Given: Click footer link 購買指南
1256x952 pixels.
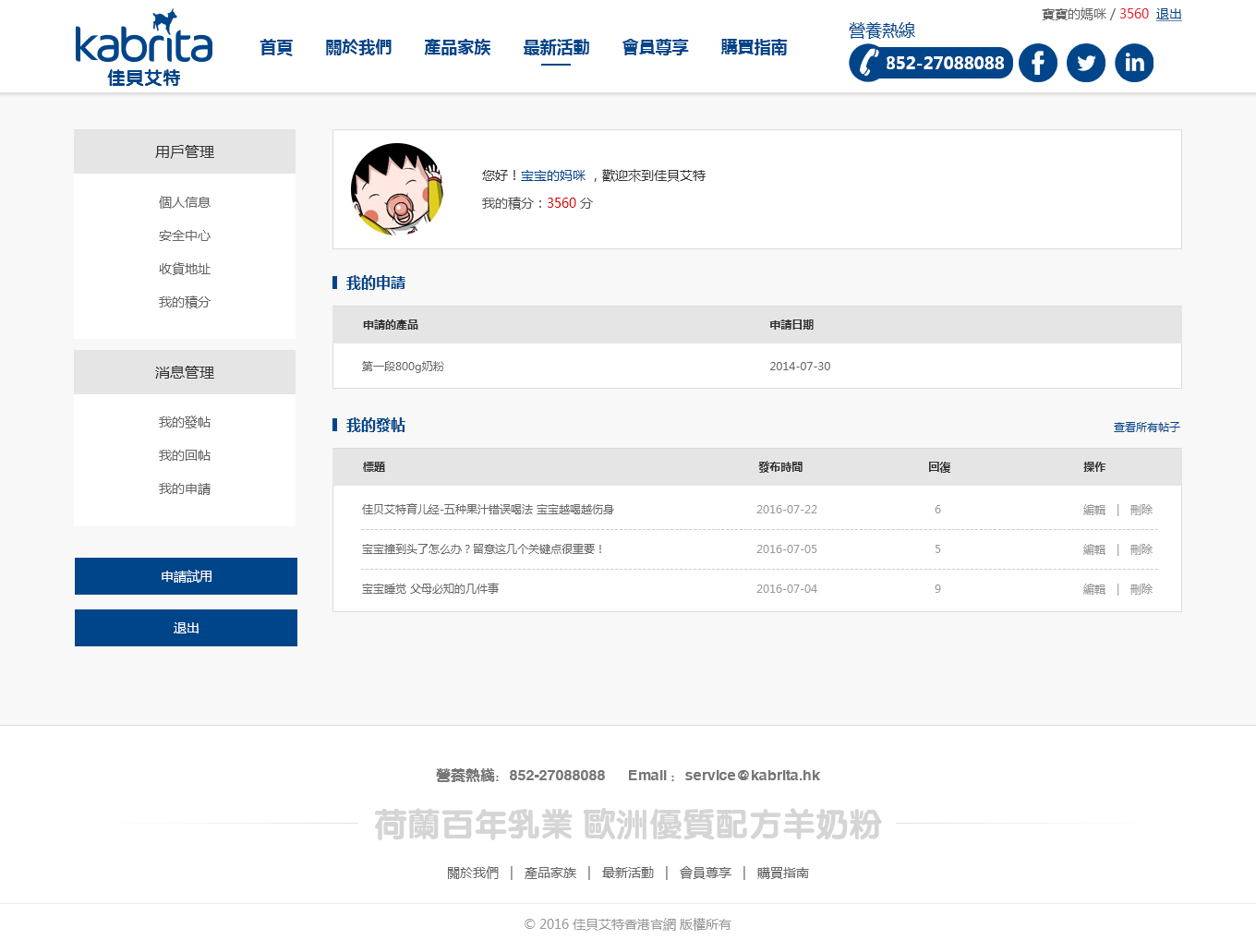Looking at the screenshot, I should tap(783, 873).
